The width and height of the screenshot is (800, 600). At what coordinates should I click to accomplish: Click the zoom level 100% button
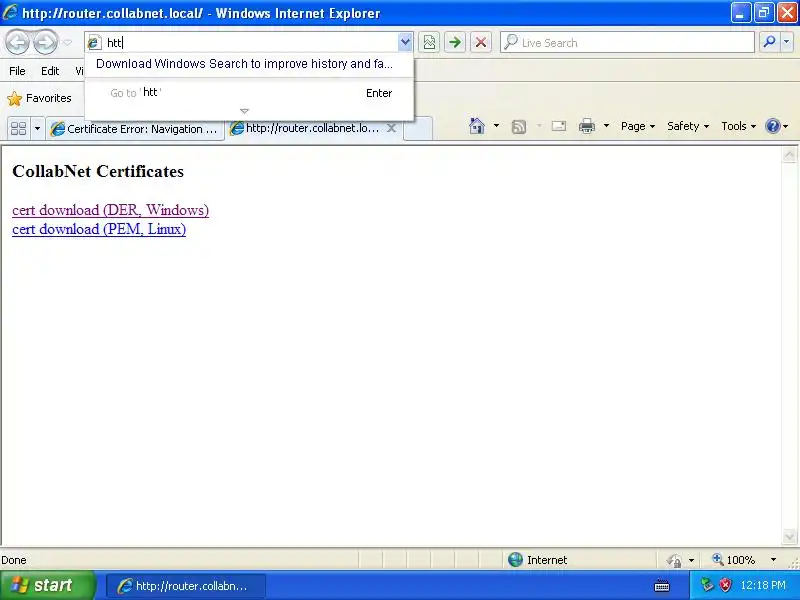click(734, 560)
